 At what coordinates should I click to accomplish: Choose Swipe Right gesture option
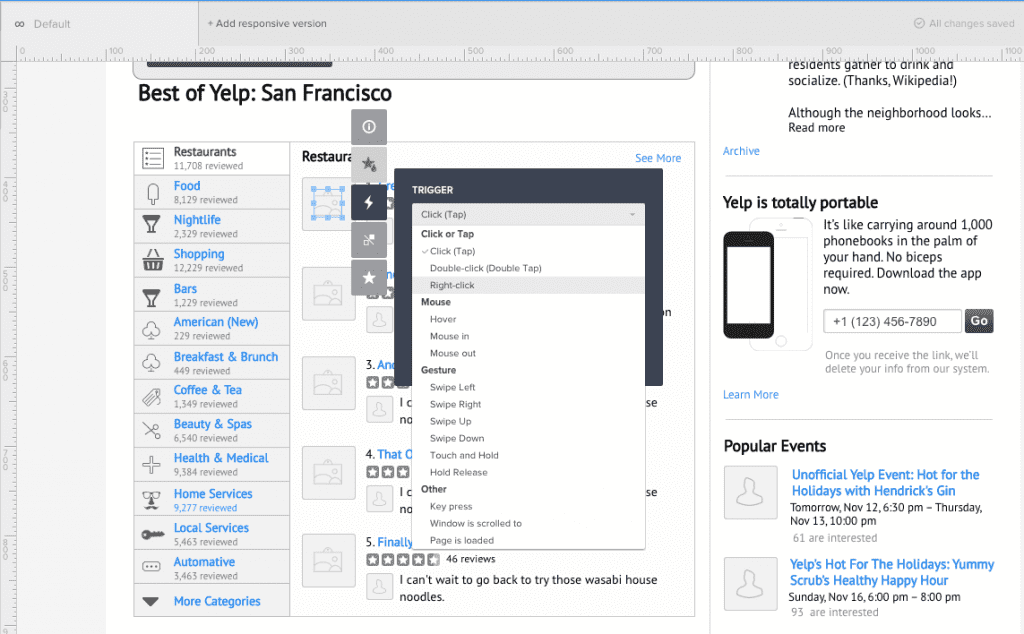tap(528, 404)
